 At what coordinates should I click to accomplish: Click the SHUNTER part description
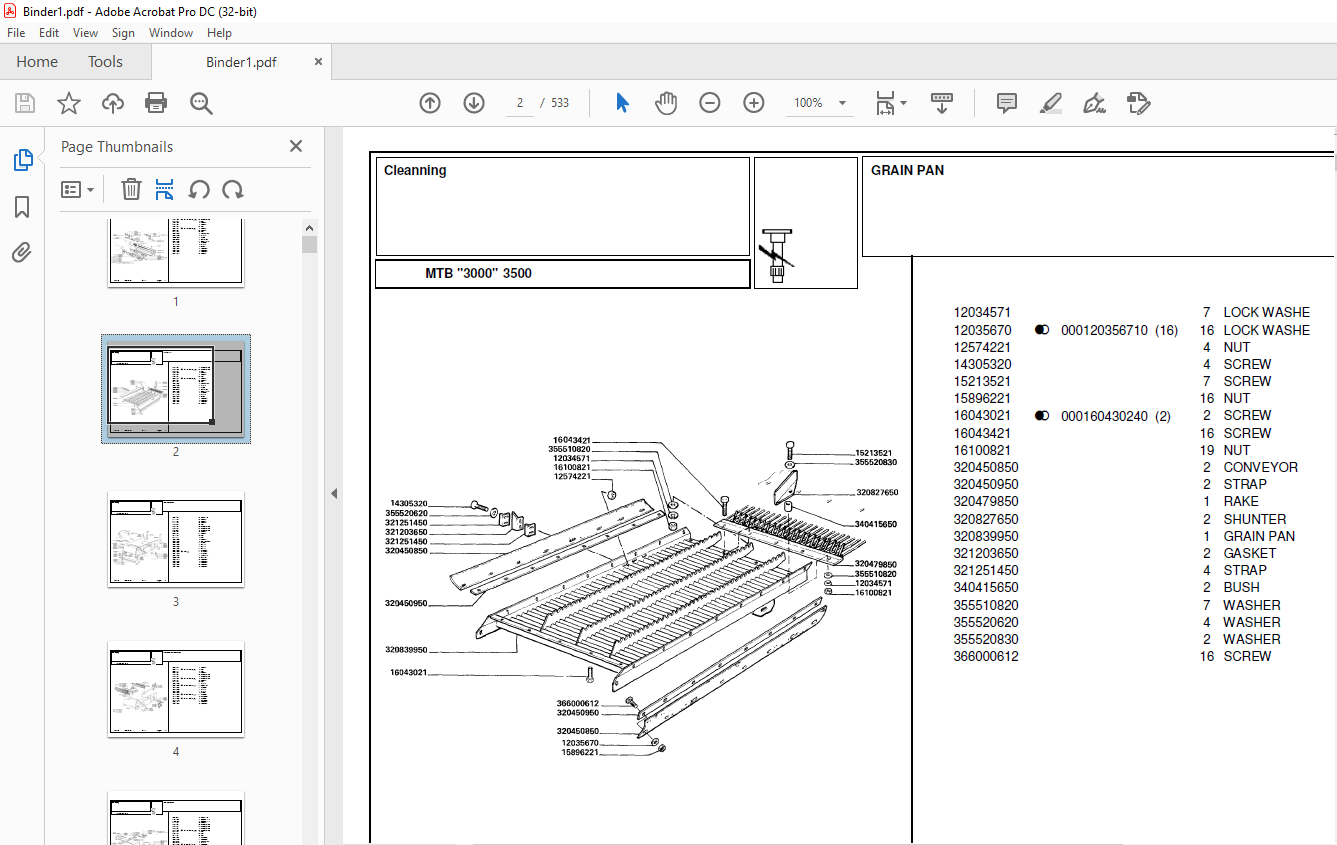(1255, 519)
